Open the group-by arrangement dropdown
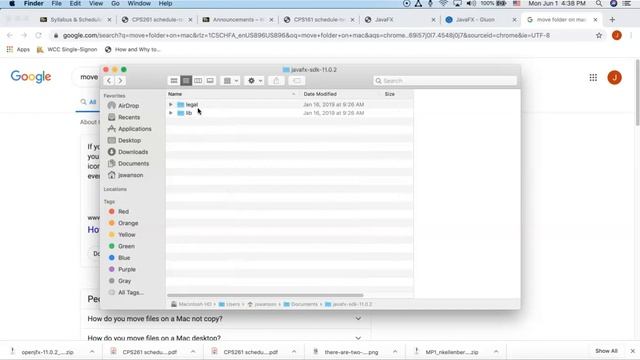 click(x=230, y=81)
